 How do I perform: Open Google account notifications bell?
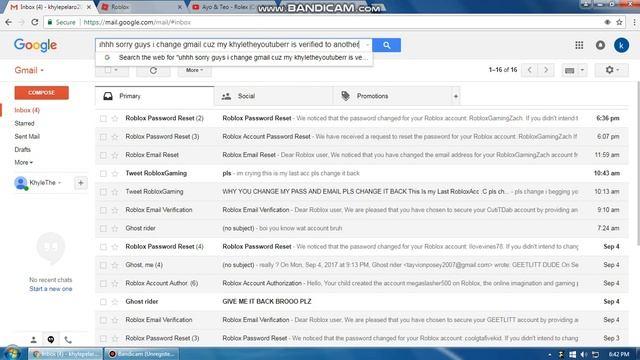(x=600, y=45)
